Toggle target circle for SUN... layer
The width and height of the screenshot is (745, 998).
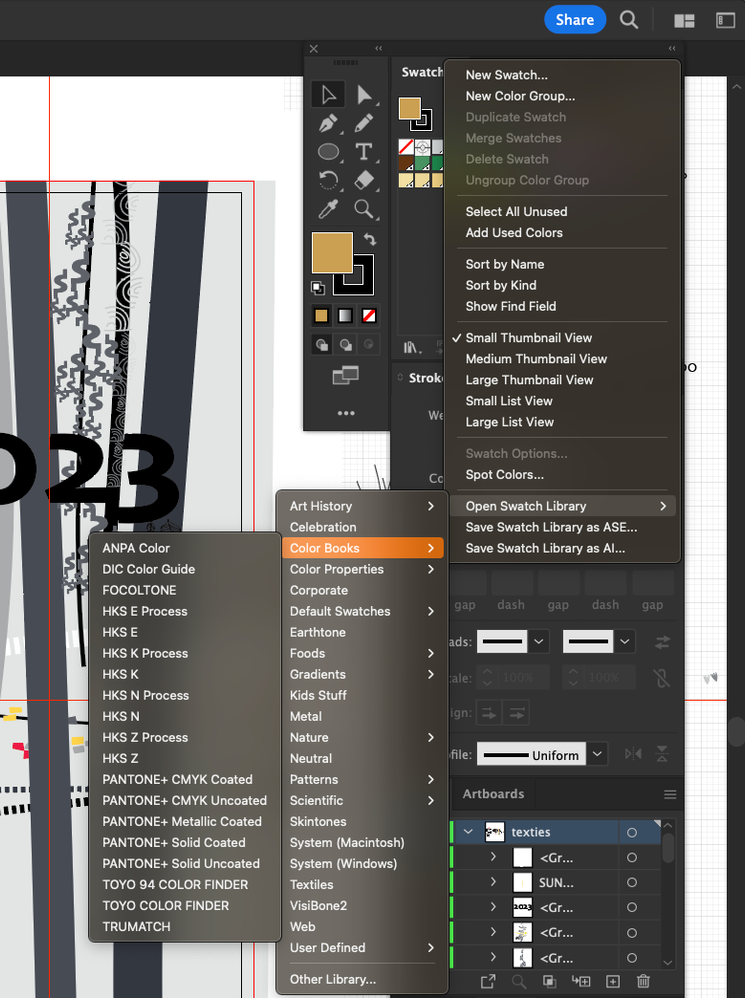(632, 883)
